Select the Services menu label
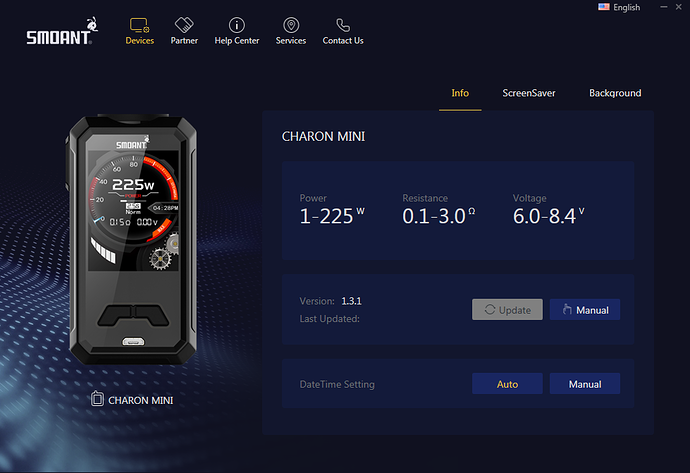690x473 pixels. coord(291,40)
